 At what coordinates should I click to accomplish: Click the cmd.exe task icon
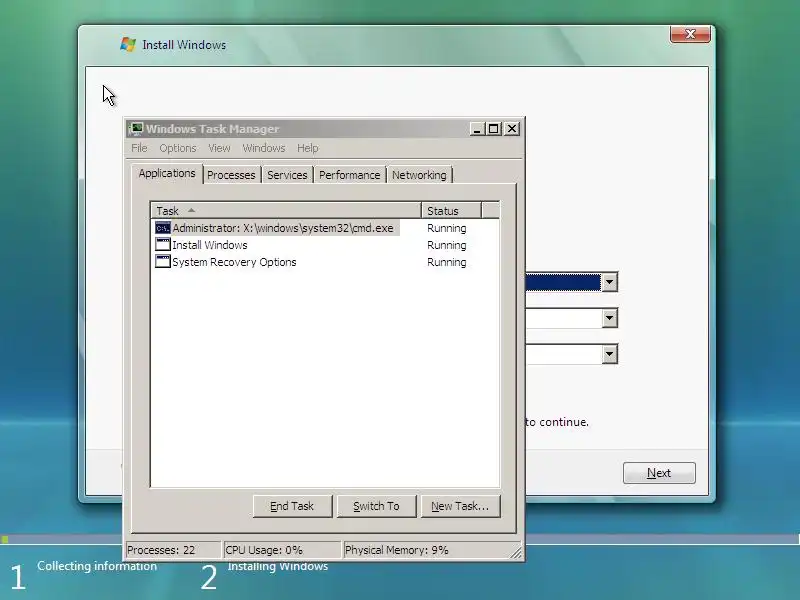click(x=163, y=228)
